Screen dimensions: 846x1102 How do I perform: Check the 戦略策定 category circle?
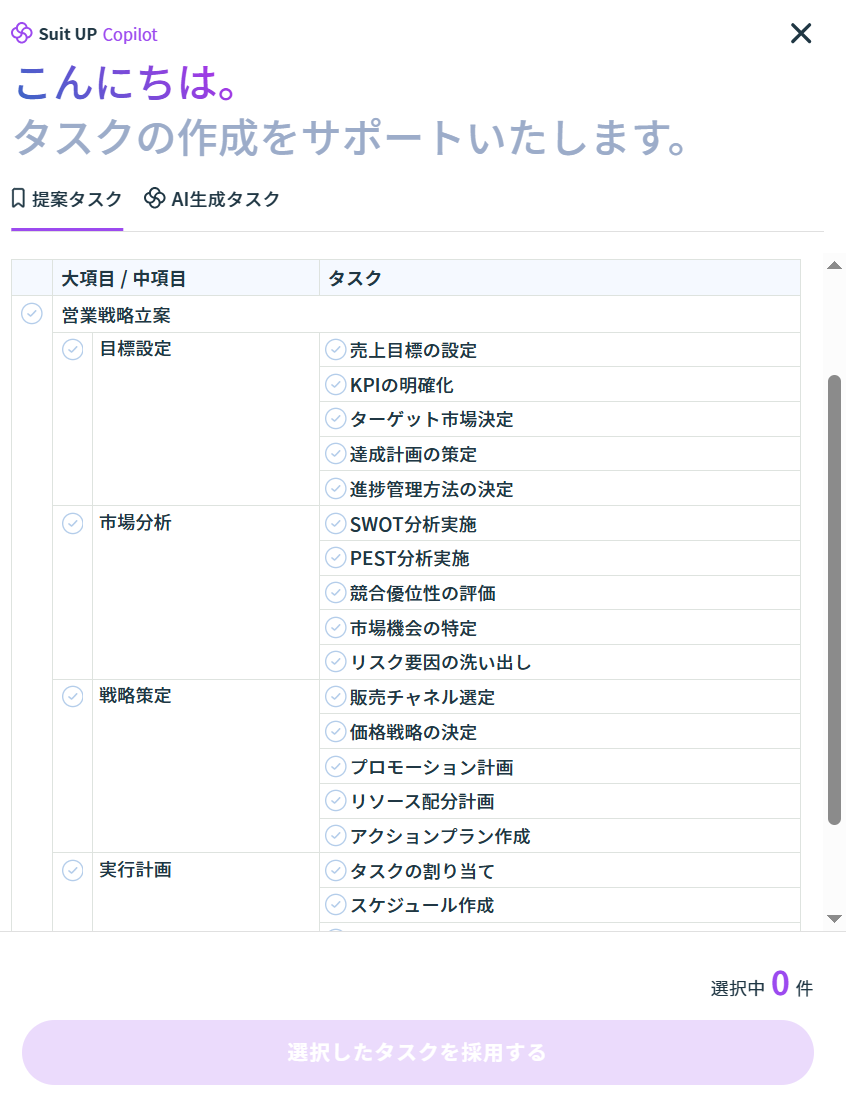coord(73,696)
